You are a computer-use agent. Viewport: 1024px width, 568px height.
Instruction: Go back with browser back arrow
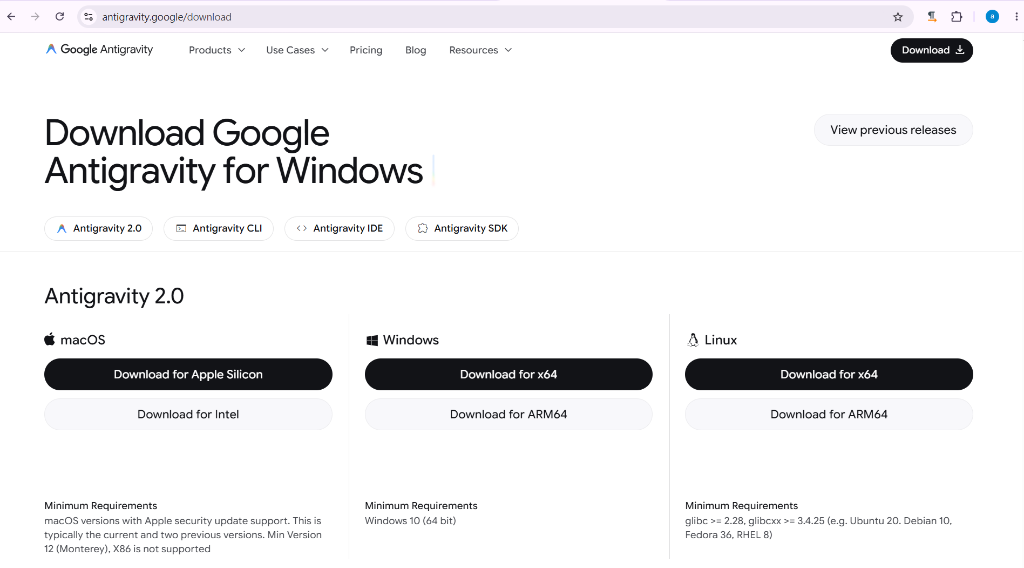point(11,17)
